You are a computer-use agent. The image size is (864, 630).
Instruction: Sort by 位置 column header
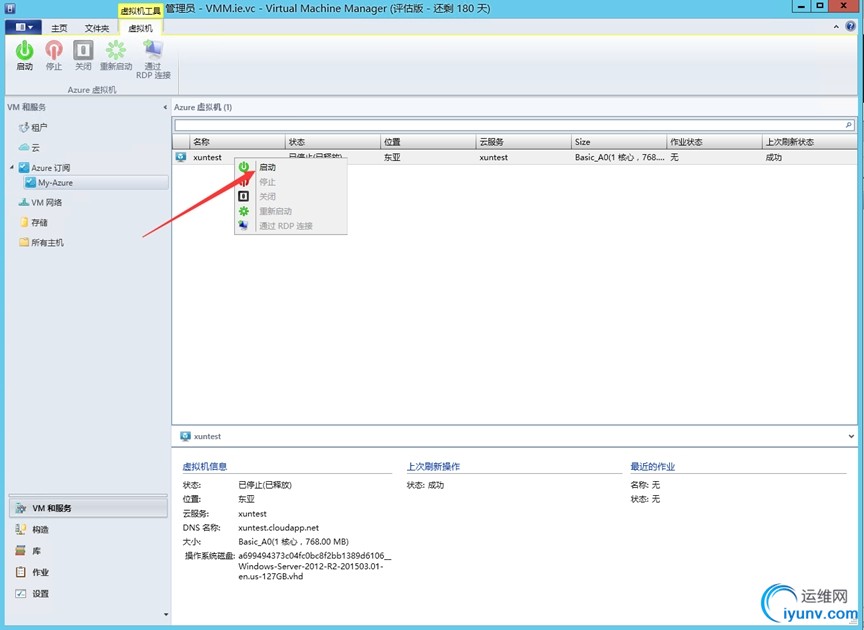click(428, 142)
